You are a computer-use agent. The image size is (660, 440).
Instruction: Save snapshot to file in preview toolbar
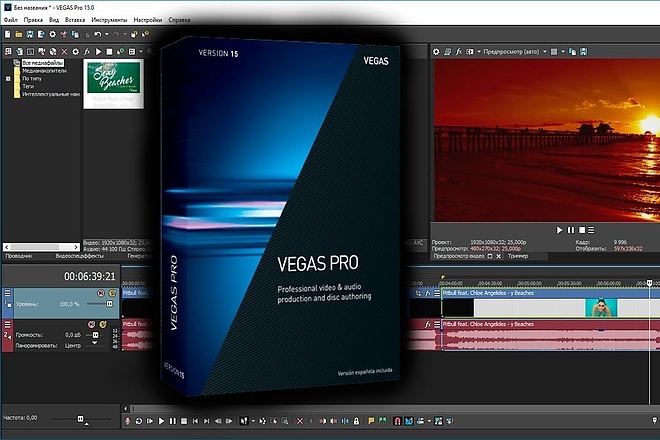coord(583,51)
